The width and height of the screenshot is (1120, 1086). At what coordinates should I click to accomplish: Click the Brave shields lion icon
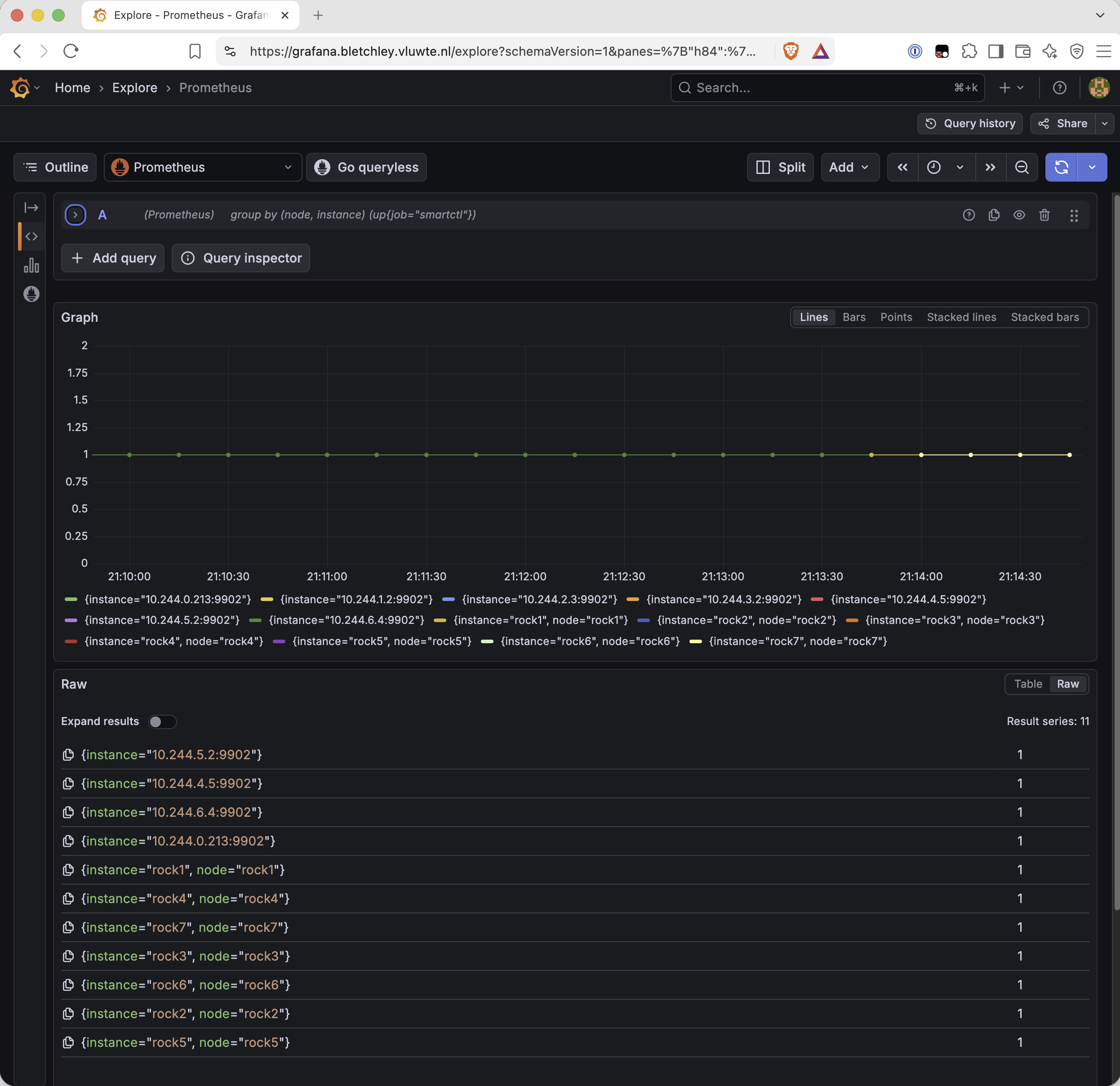click(790, 51)
